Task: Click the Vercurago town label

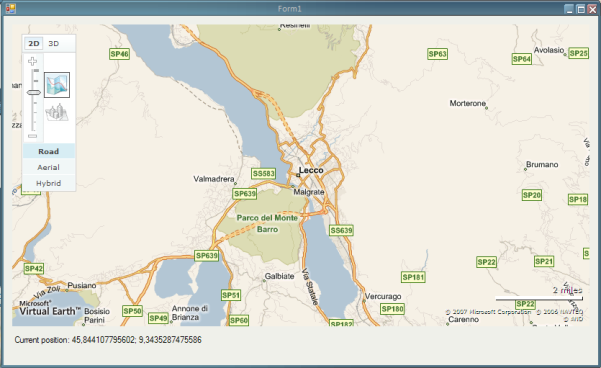Action: pyautogui.click(x=383, y=296)
